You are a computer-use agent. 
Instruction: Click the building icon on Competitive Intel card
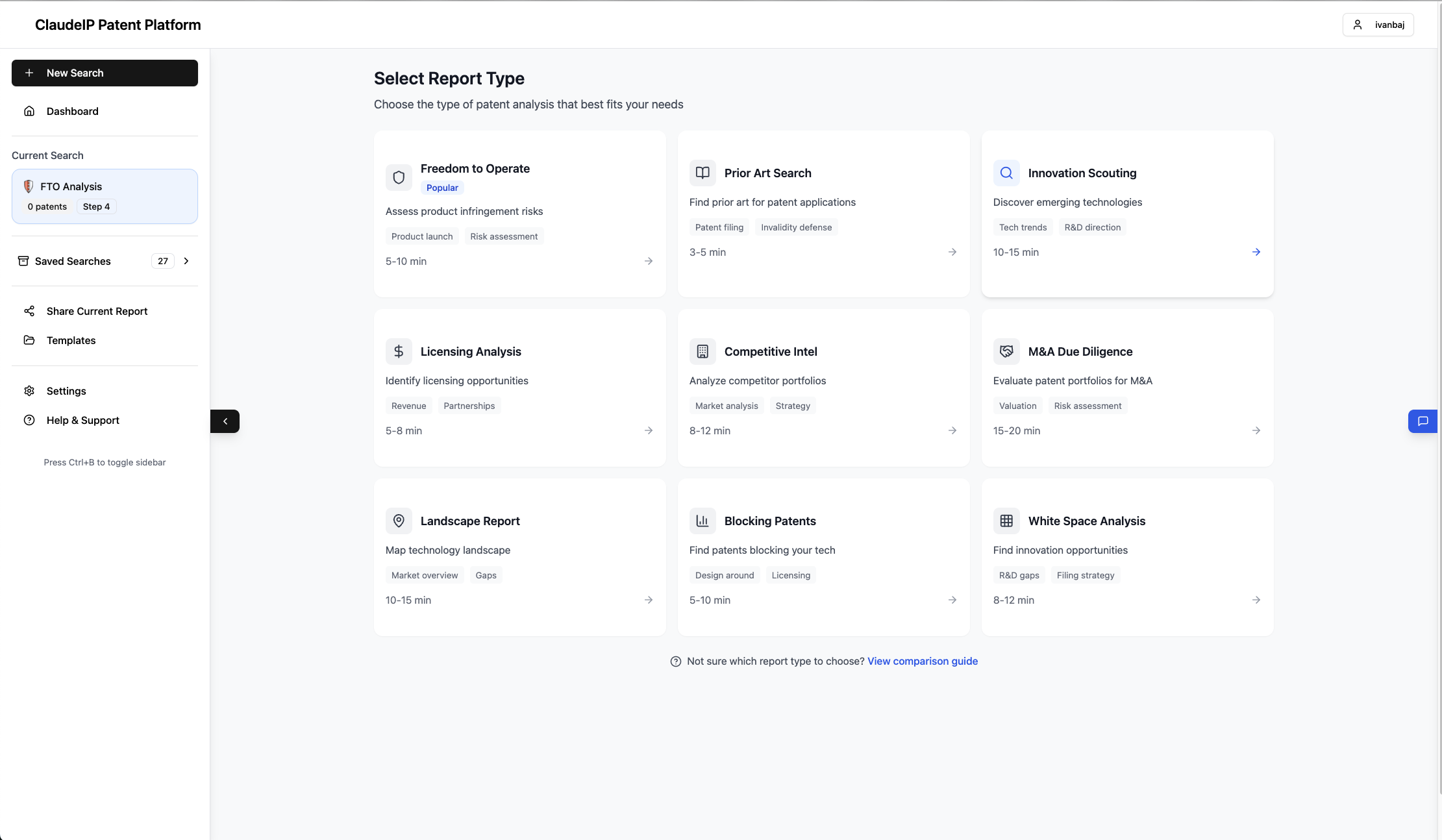pyautogui.click(x=702, y=351)
